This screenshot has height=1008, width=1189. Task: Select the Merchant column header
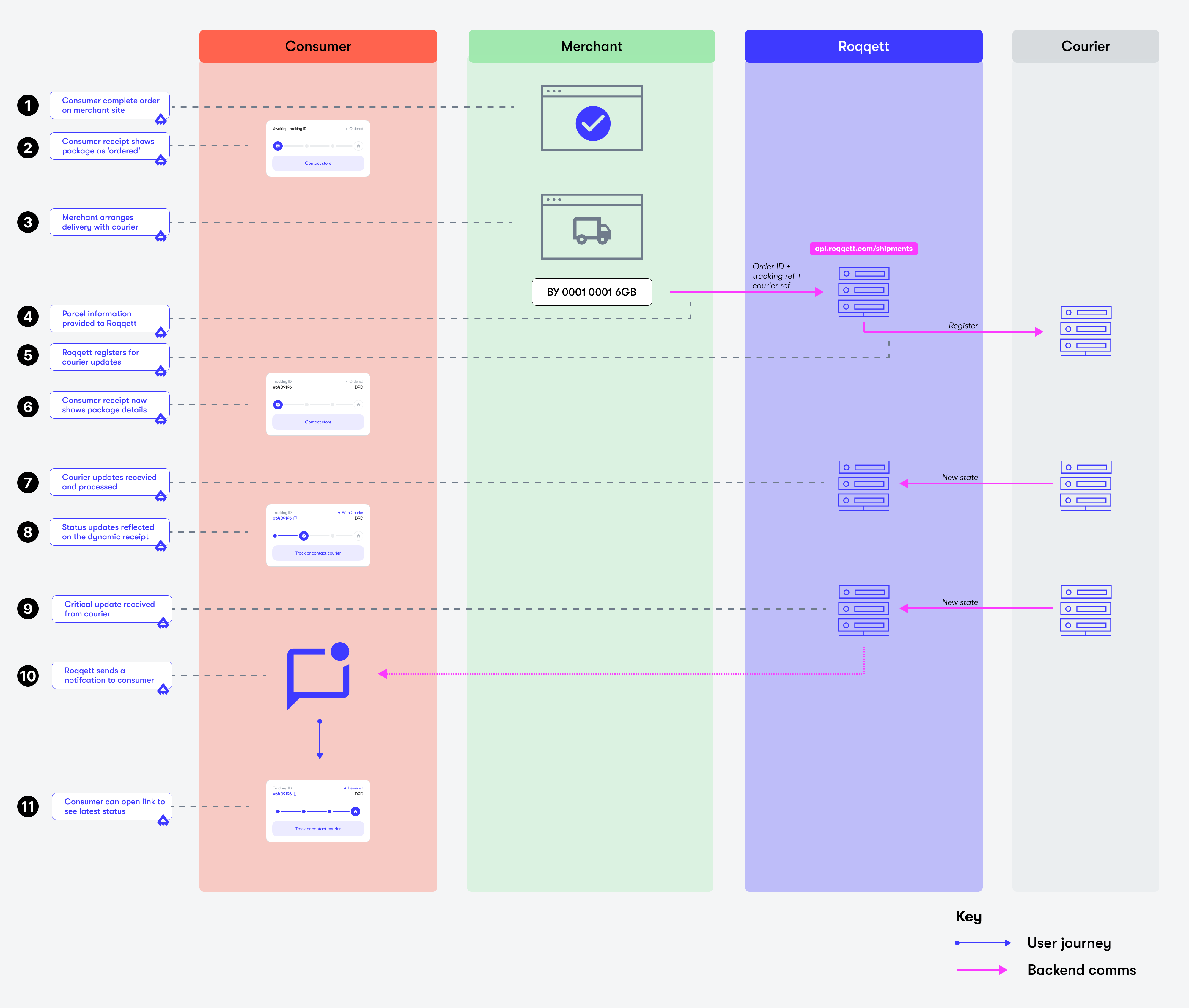tap(592, 46)
